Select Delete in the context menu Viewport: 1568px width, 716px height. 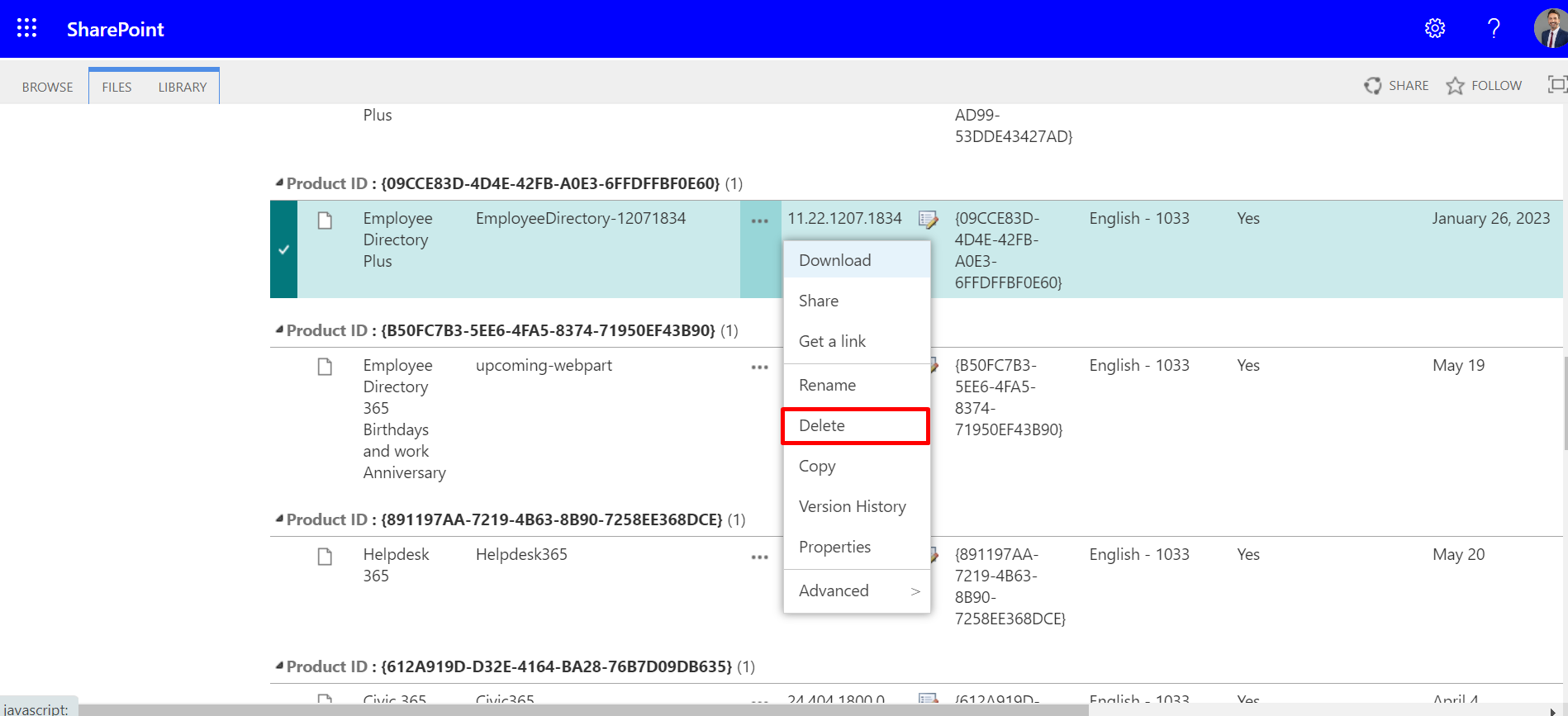coord(857,425)
